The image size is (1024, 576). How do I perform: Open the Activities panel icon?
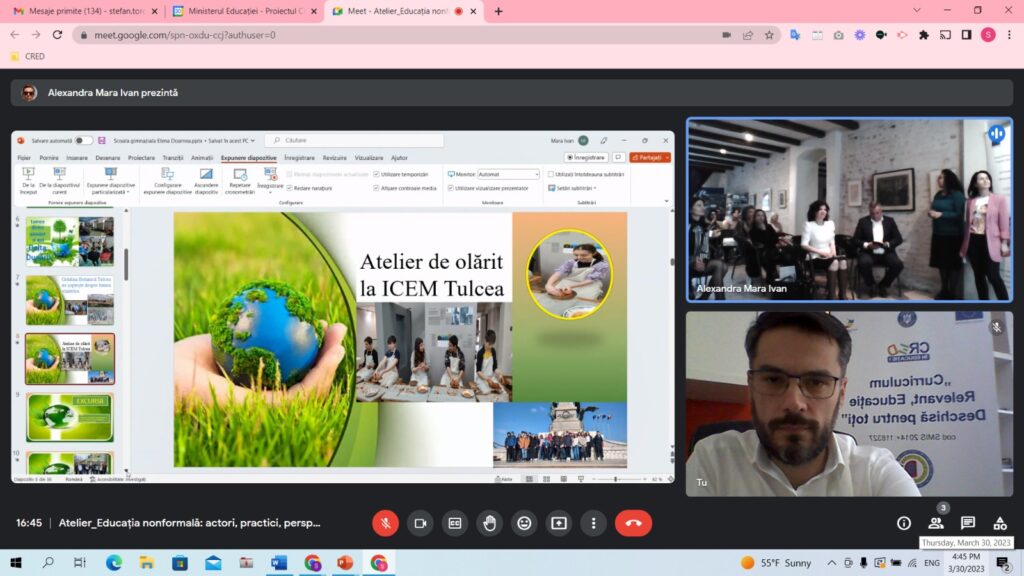pyautogui.click(x=1000, y=523)
